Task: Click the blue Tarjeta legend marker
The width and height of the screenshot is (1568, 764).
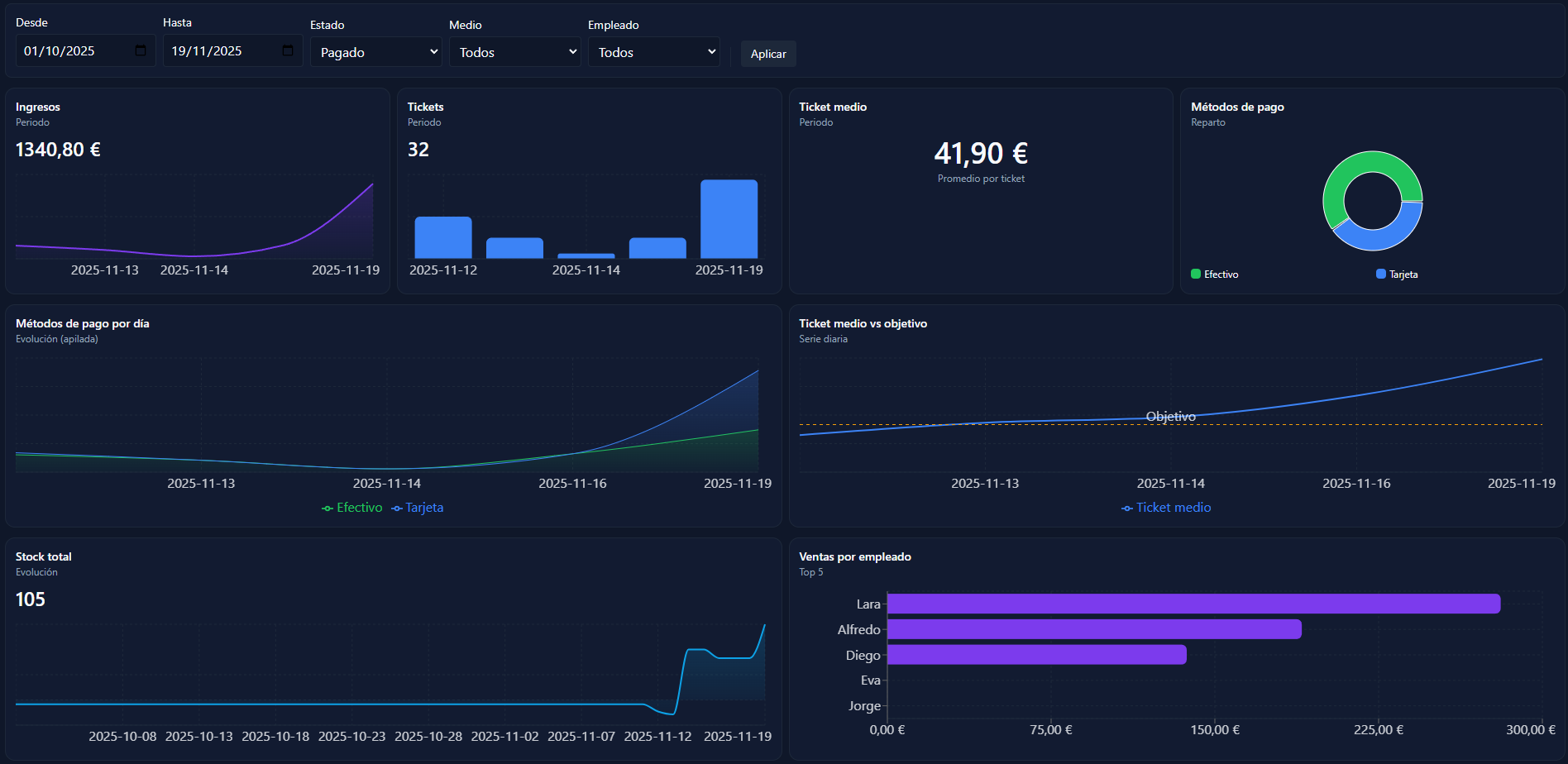Action: [x=398, y=508]
